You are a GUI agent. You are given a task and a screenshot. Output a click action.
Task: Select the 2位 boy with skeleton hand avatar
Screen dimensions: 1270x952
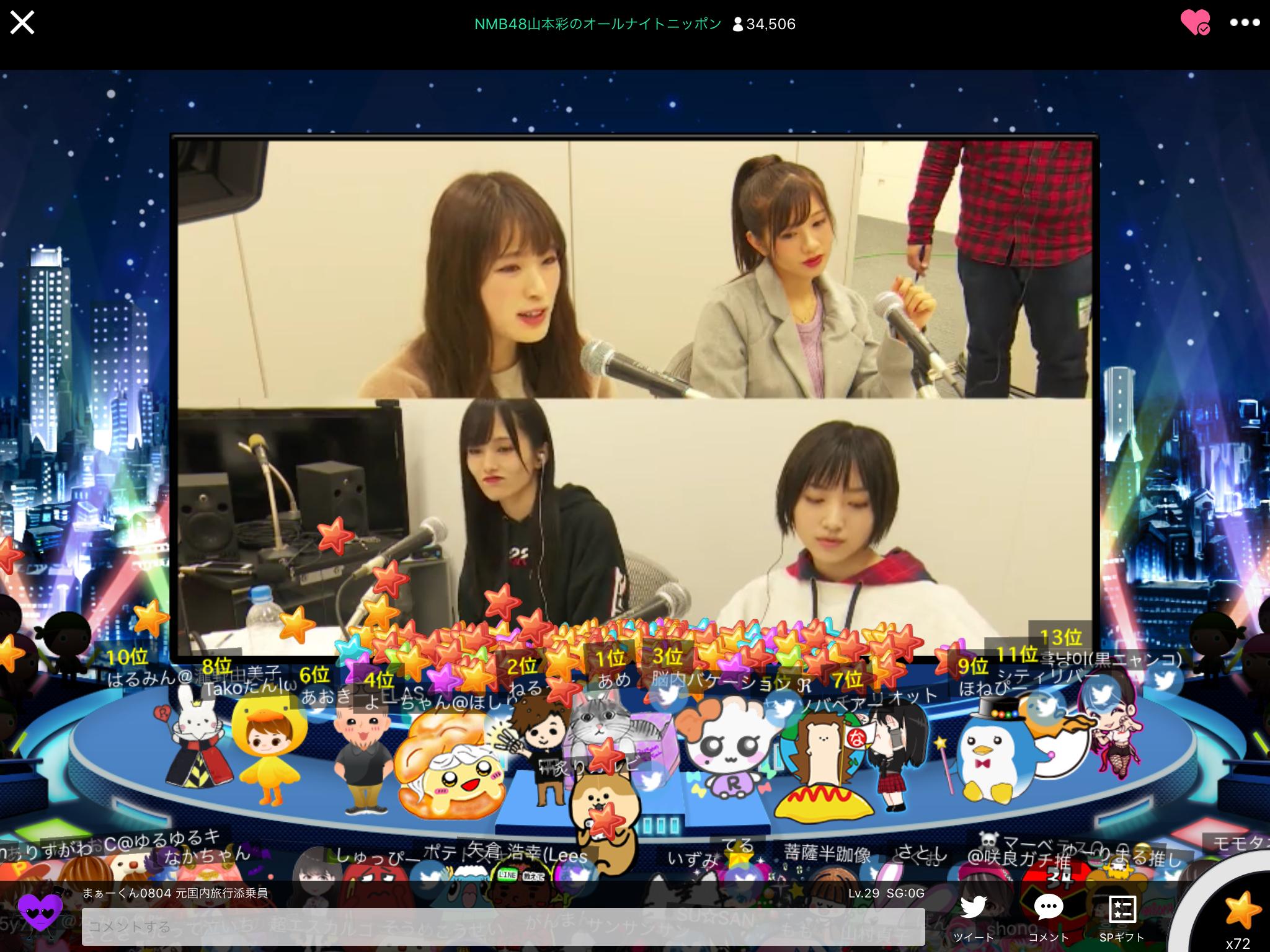(538, 750)
